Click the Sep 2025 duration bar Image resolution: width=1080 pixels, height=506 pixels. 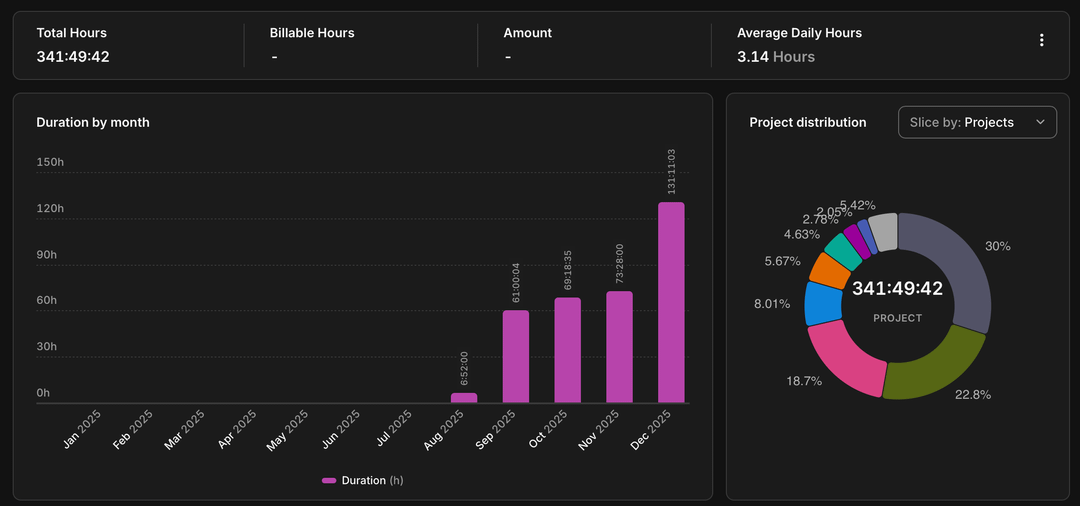tap(516, 356)
